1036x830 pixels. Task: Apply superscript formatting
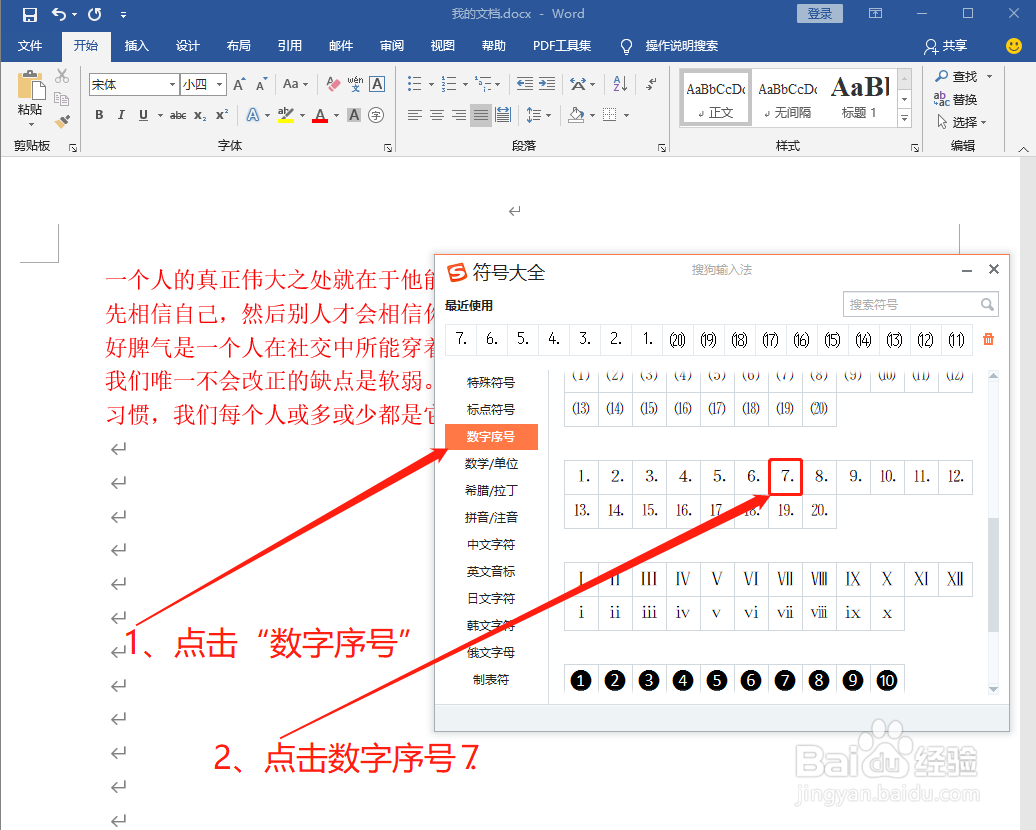pyautogui.click(x=222, y=115)
